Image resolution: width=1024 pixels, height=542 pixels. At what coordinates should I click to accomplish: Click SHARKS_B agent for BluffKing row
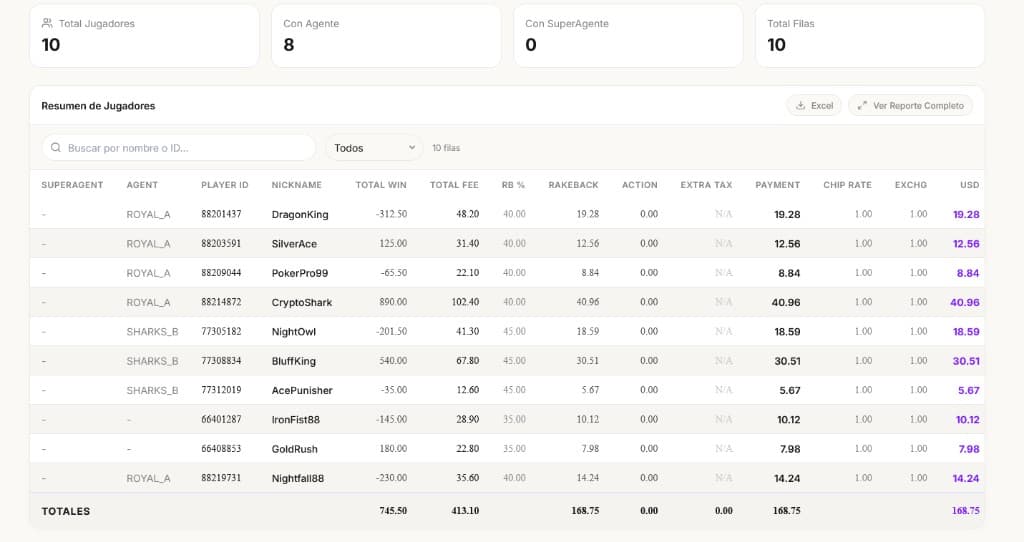[152, 361]
